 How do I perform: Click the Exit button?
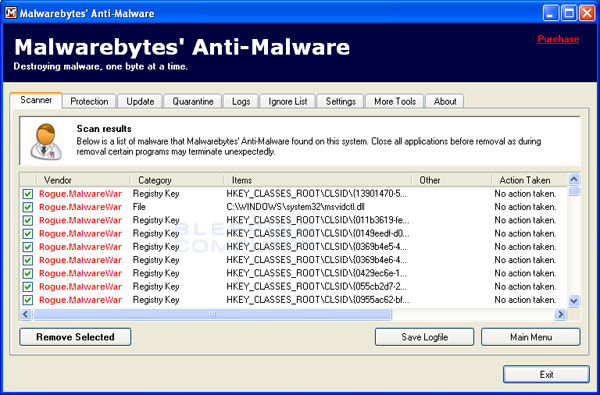tap(546, 374)
